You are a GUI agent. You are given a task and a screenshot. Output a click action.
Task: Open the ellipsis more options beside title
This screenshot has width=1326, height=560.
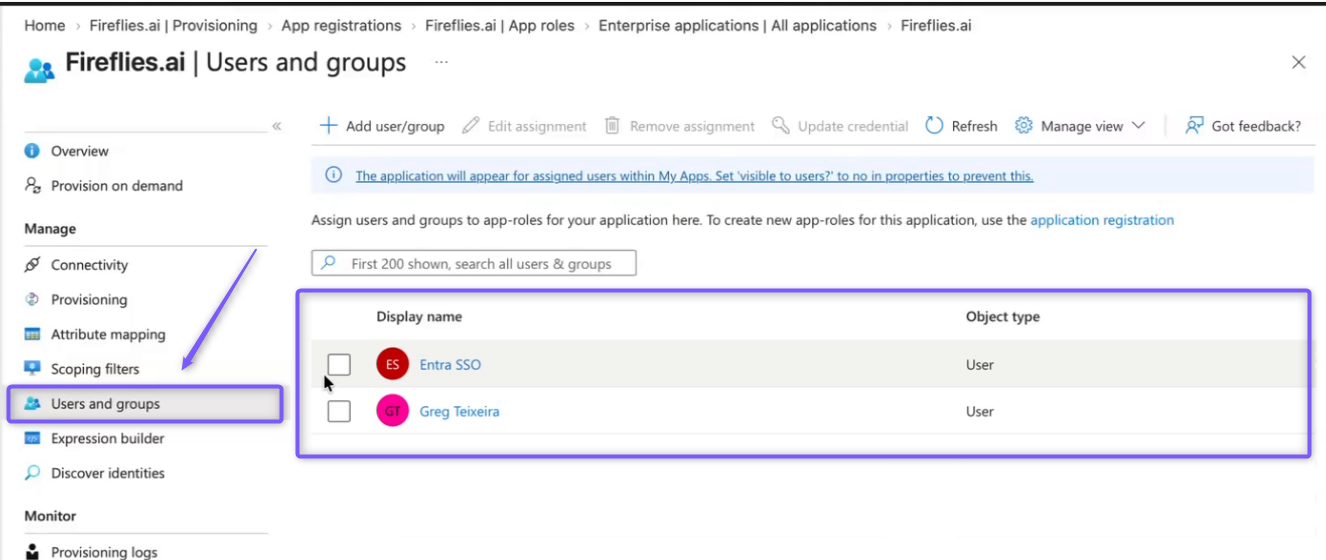tap(441, 63)
